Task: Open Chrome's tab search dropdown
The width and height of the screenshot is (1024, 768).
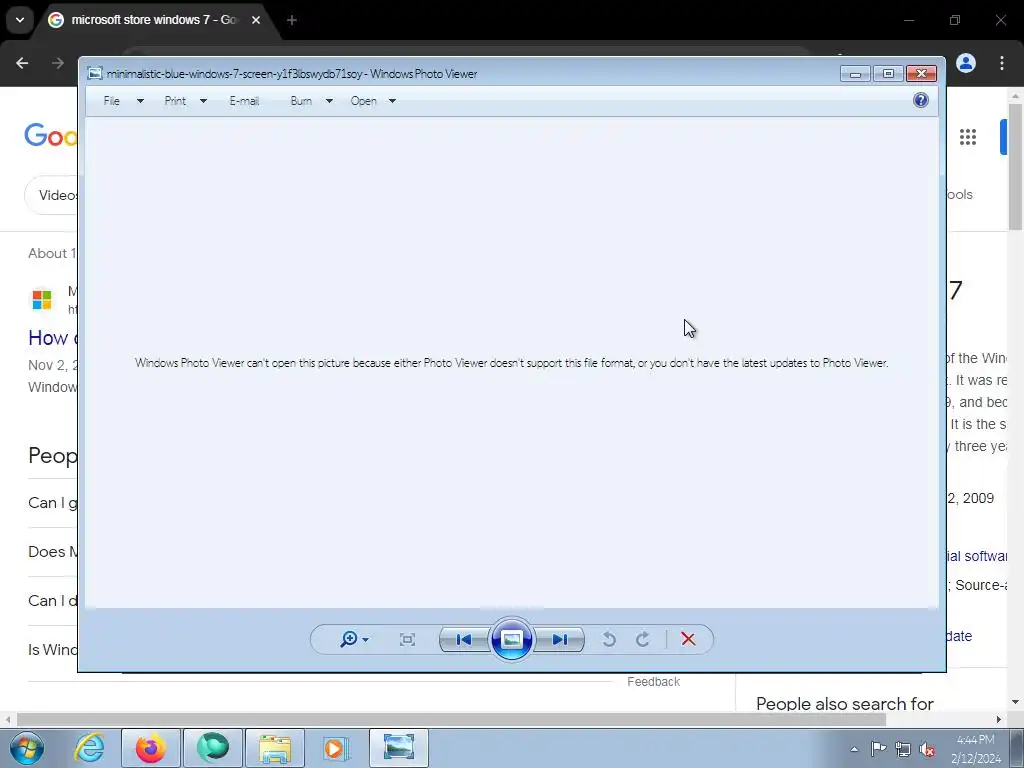Action: click(x=20, y=20)
